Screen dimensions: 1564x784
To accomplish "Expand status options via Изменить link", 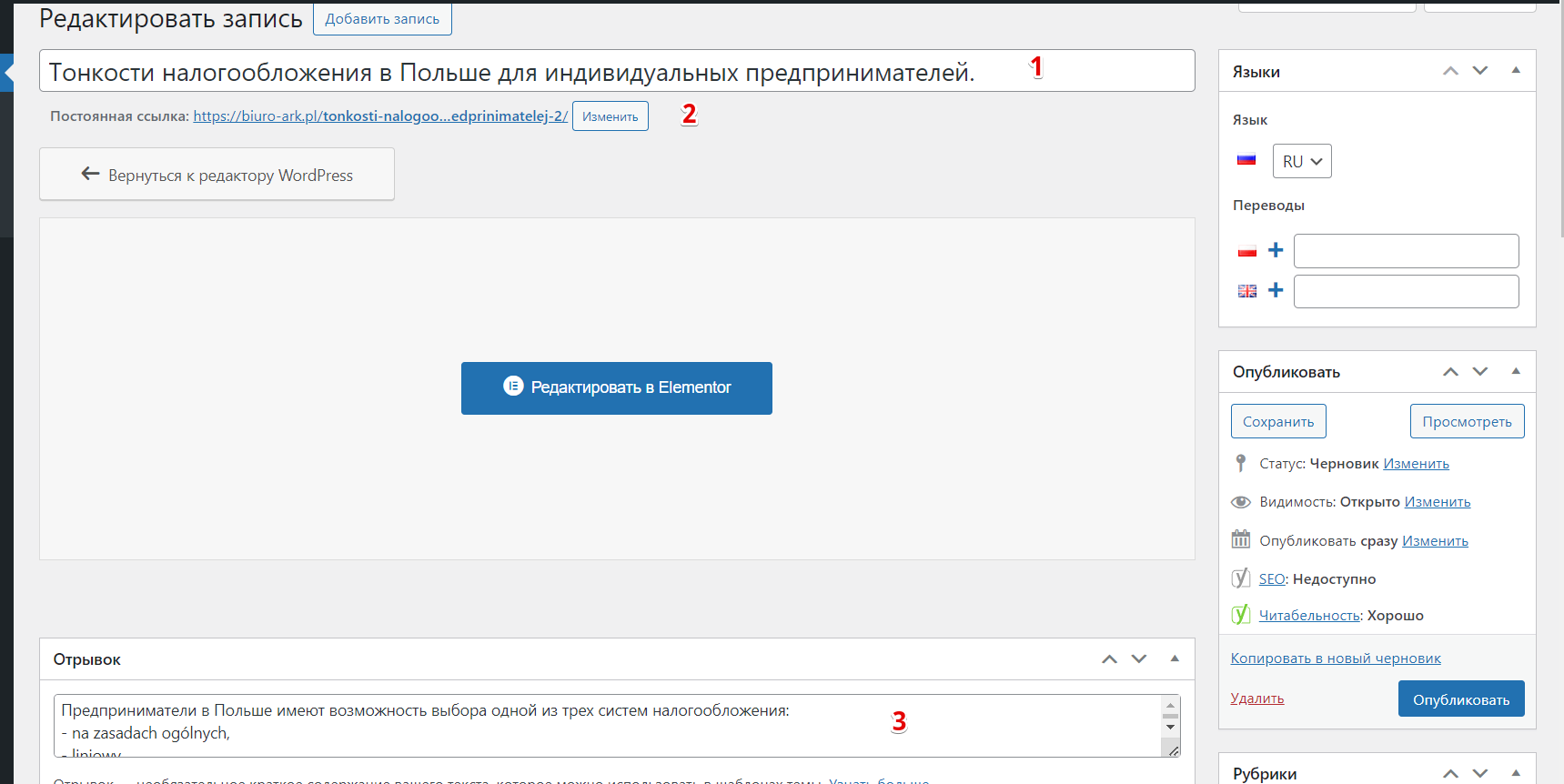I will [1416, 464].
